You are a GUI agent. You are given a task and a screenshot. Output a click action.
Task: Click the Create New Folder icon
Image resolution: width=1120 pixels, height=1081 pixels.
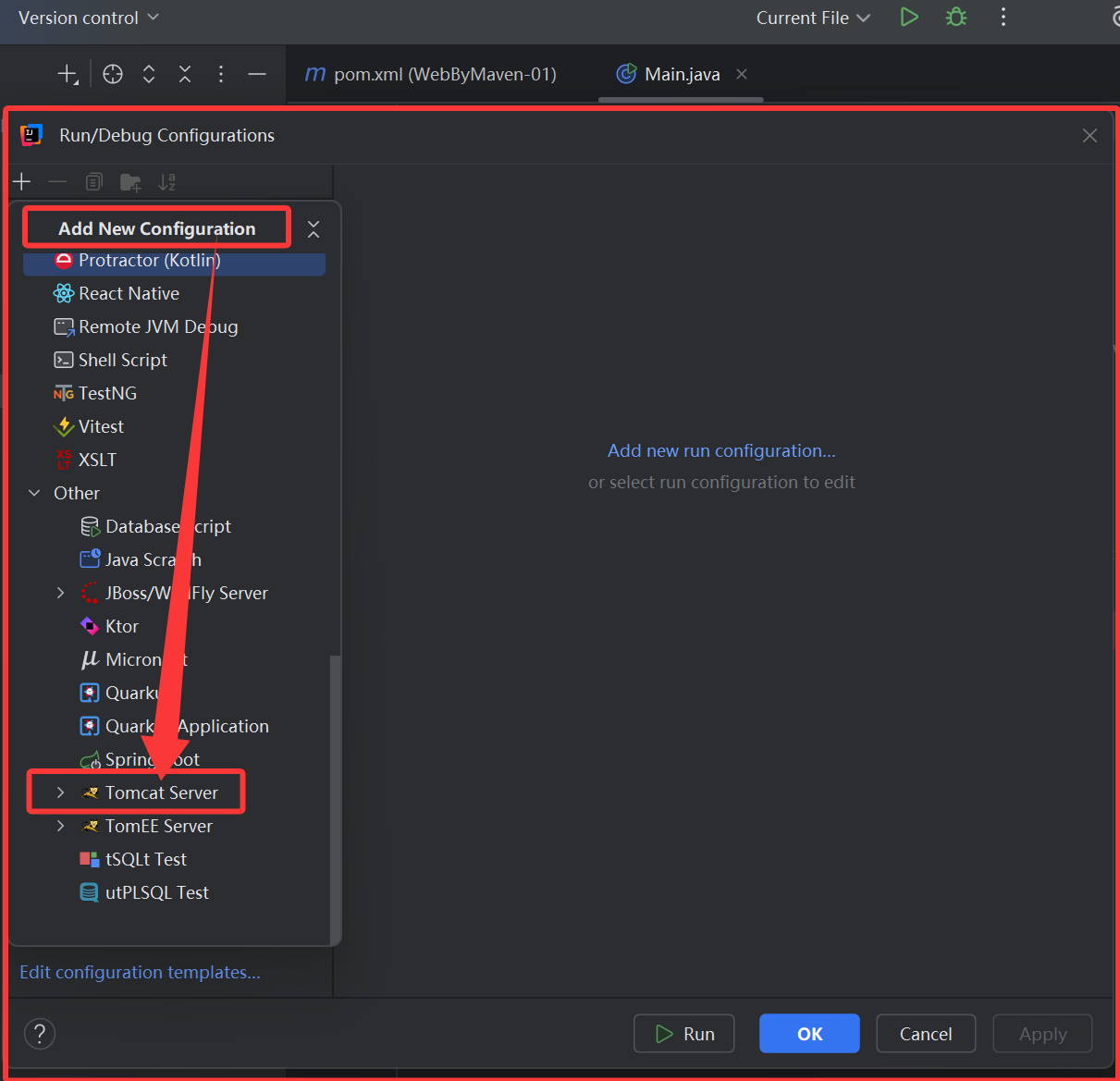pos(130,182)
